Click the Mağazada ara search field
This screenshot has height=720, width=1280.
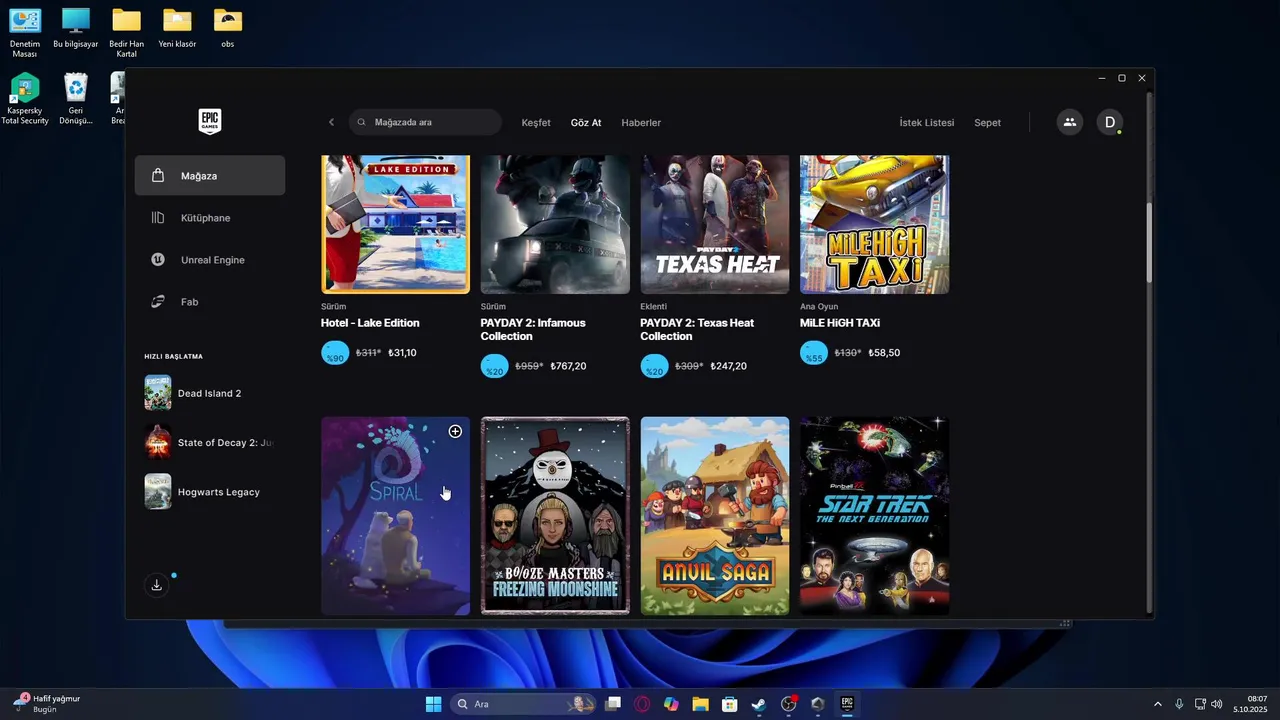425,122
